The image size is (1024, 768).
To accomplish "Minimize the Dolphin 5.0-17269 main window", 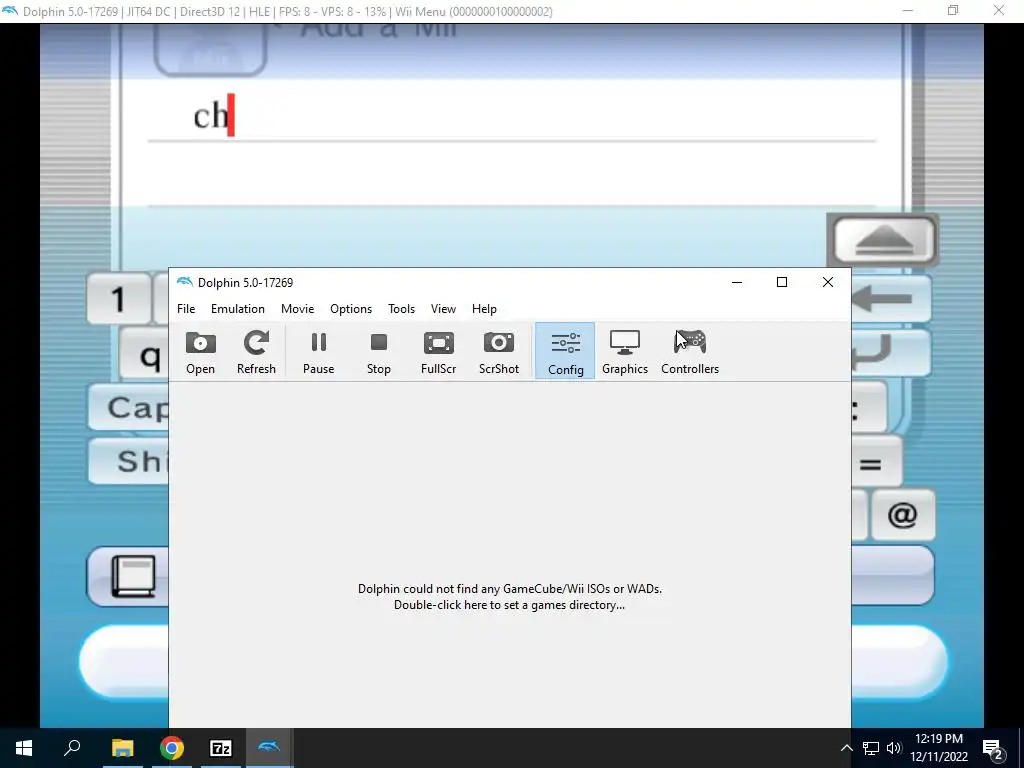I will click(x=737, y=282).
